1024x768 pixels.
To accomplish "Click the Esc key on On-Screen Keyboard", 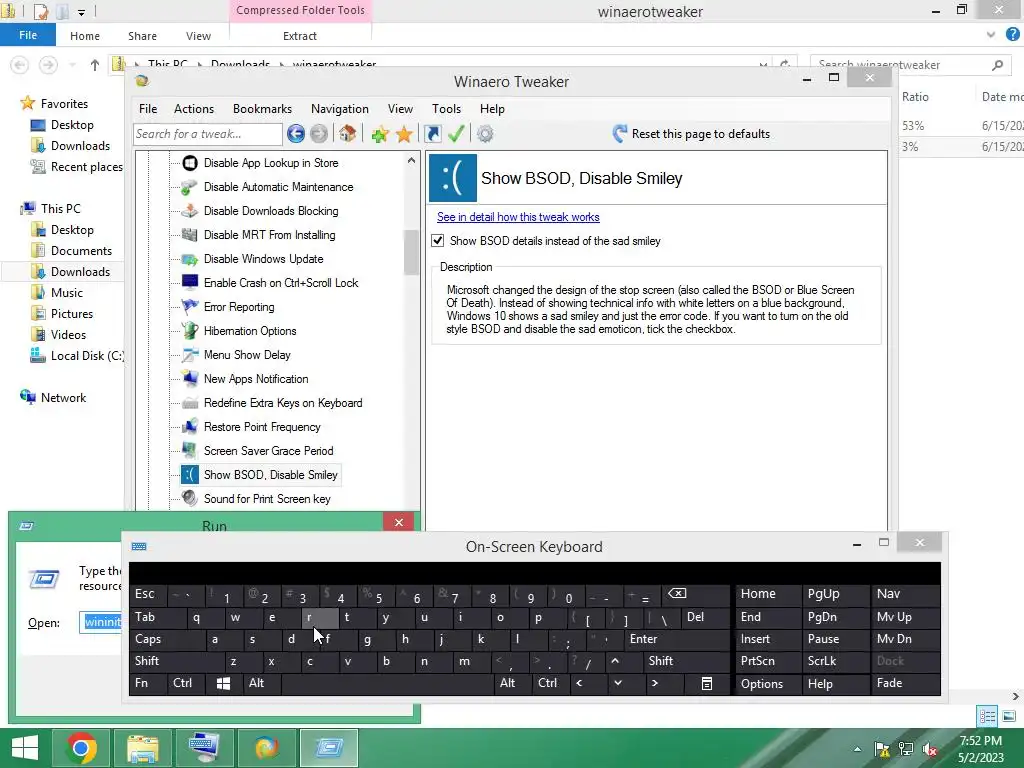I will pos(148,594).
